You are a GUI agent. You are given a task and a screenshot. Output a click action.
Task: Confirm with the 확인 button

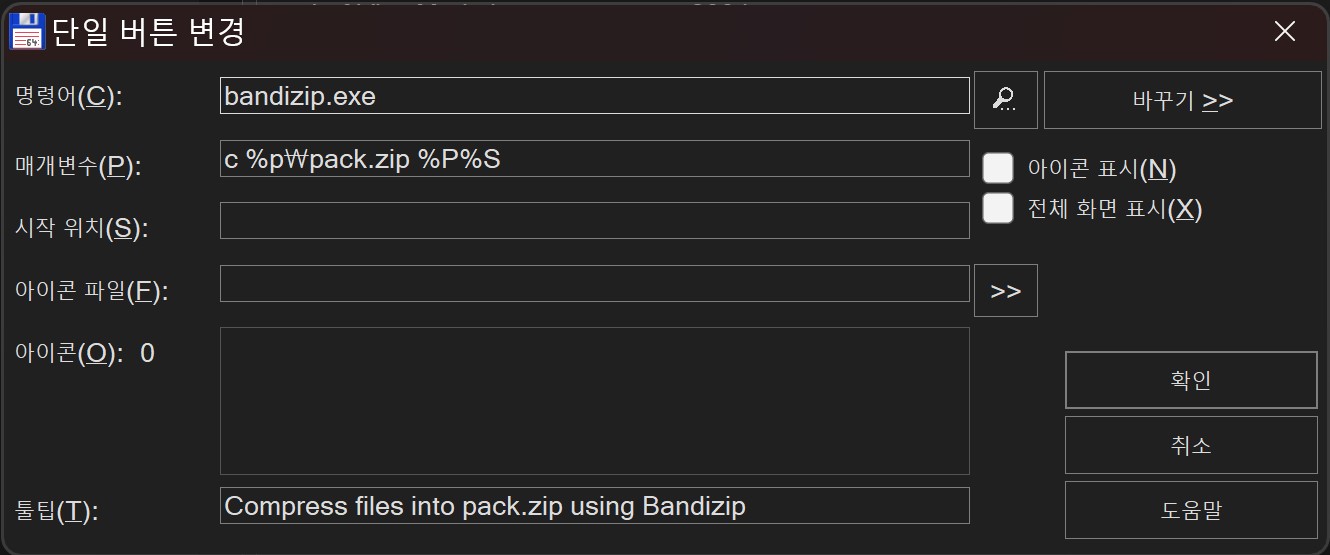pos(1190,380)
